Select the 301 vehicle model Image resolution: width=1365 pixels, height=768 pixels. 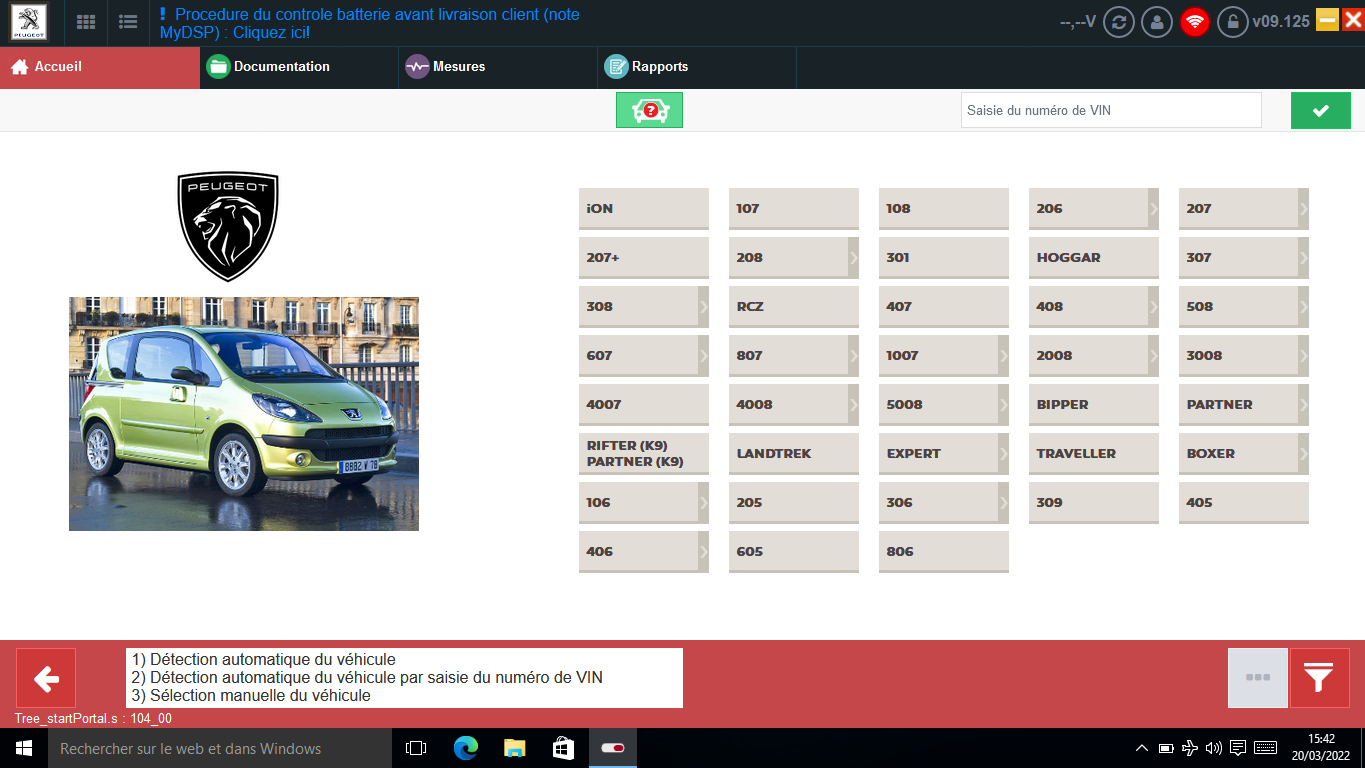click(944, 257)
